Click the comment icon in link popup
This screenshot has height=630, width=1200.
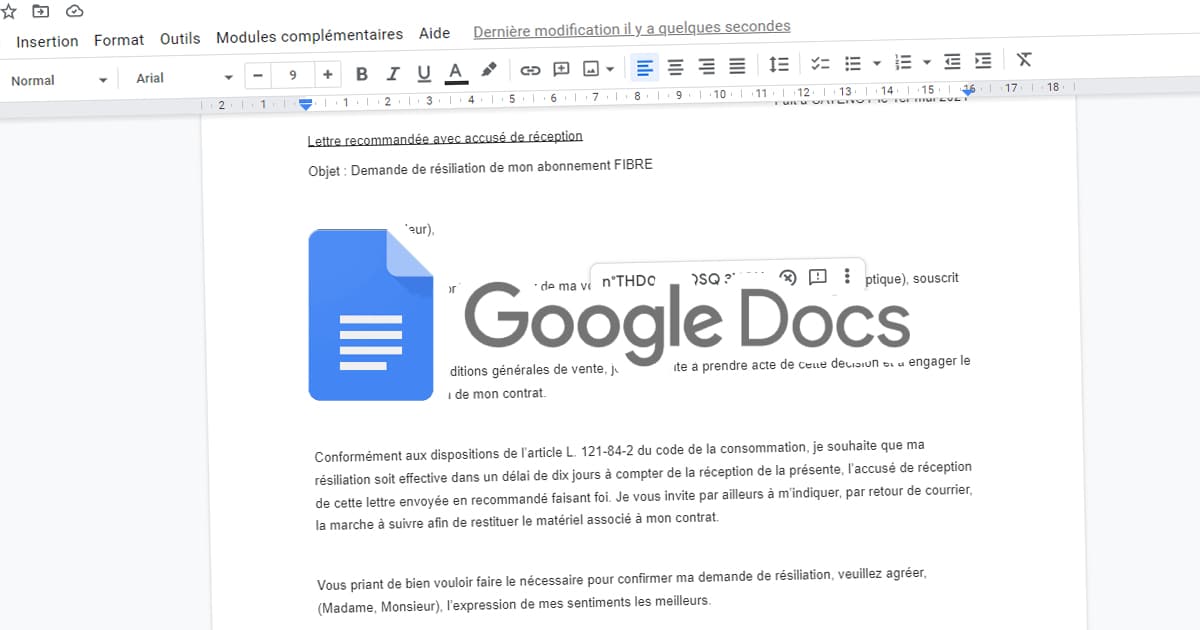click(x=817, y=277)
